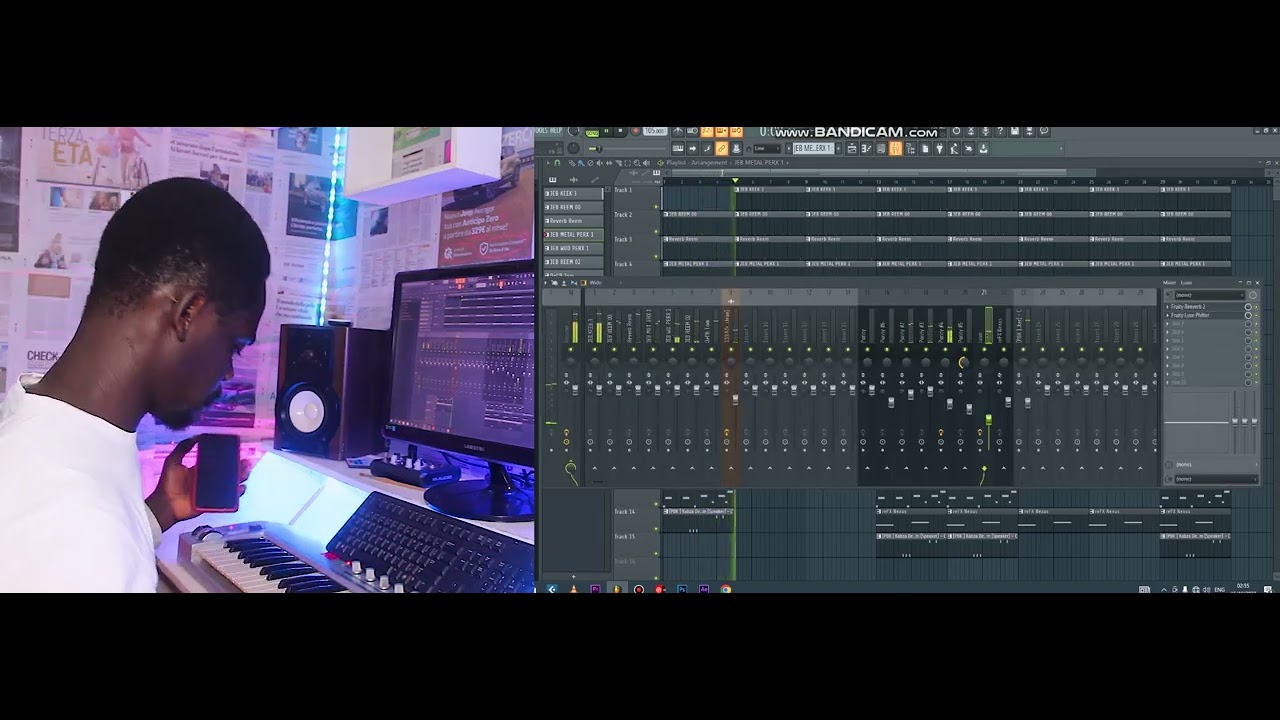Click the Pastry #5 pan knob

click(x=964, y=362)
